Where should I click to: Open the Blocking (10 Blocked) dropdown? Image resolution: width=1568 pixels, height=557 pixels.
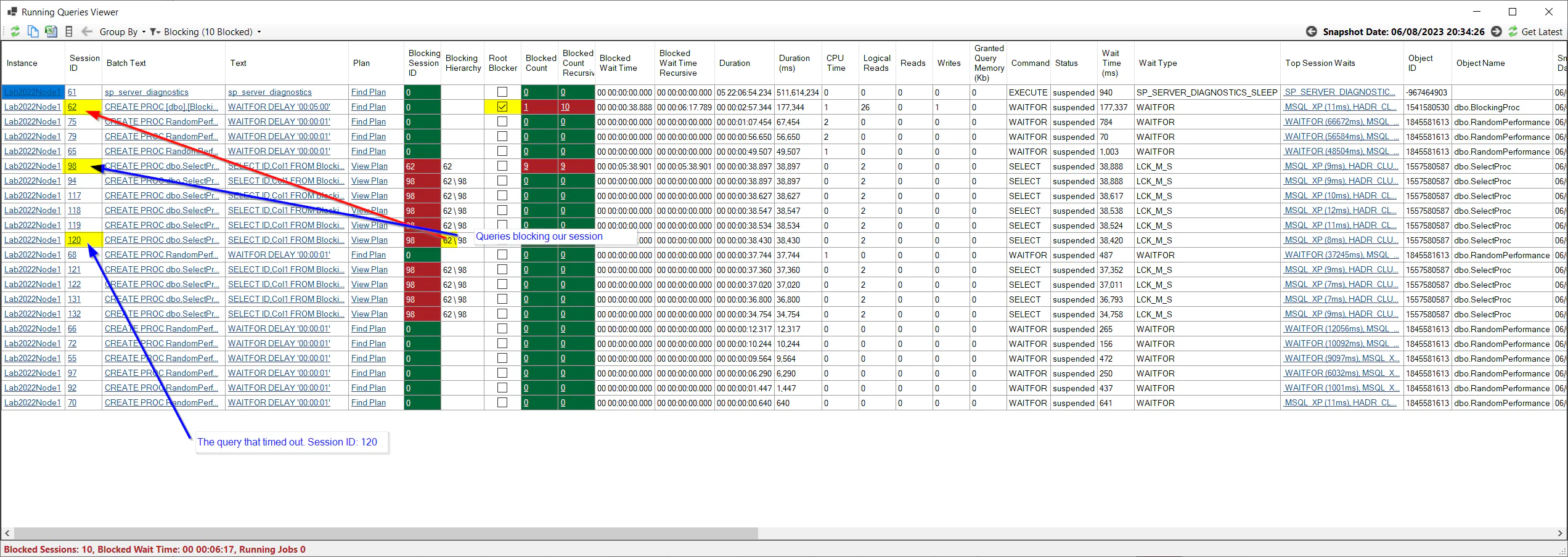(x=212, y=32)
